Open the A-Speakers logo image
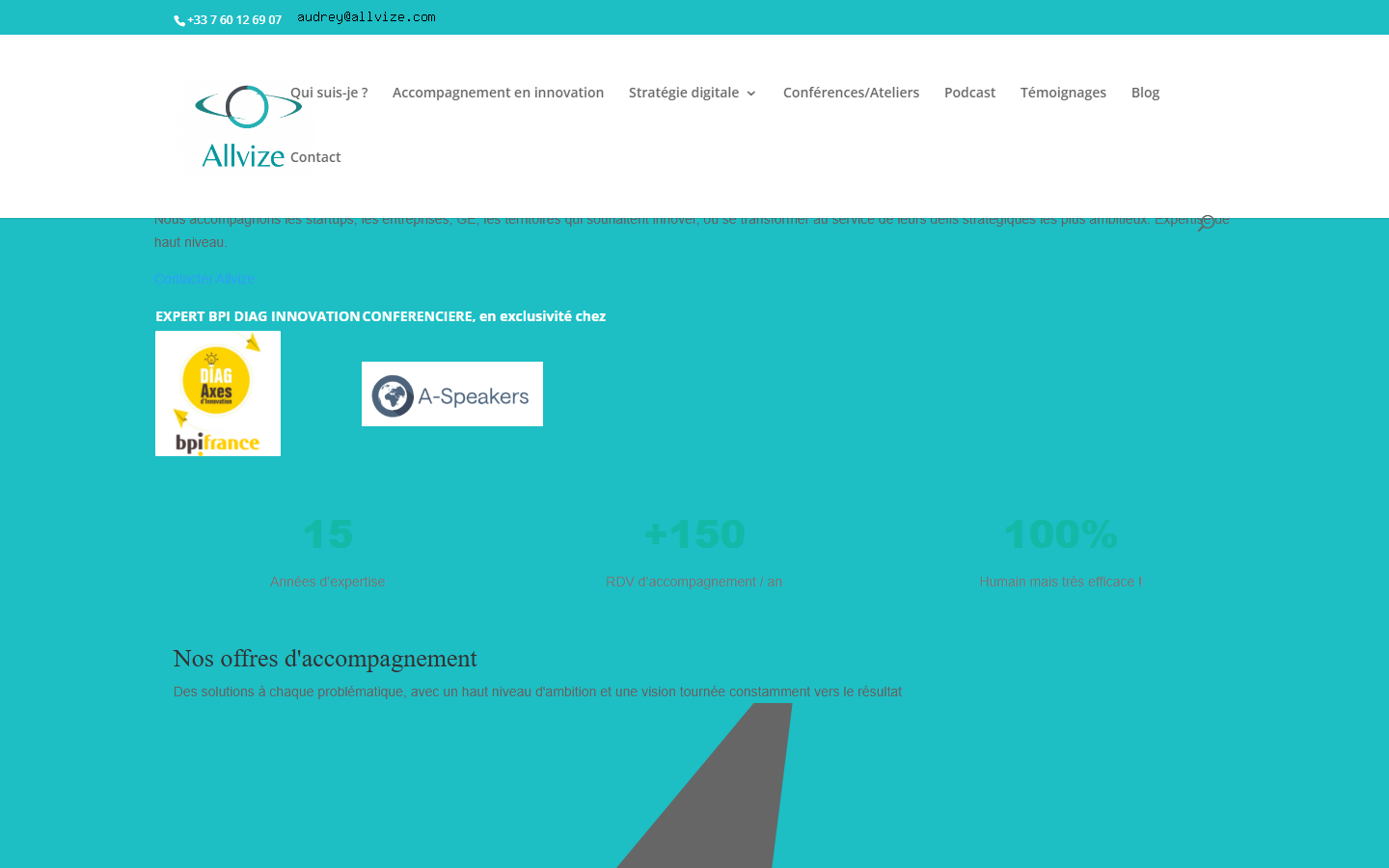The width and height of the screenshot is (1389, 868). click(x=452, y=393)
